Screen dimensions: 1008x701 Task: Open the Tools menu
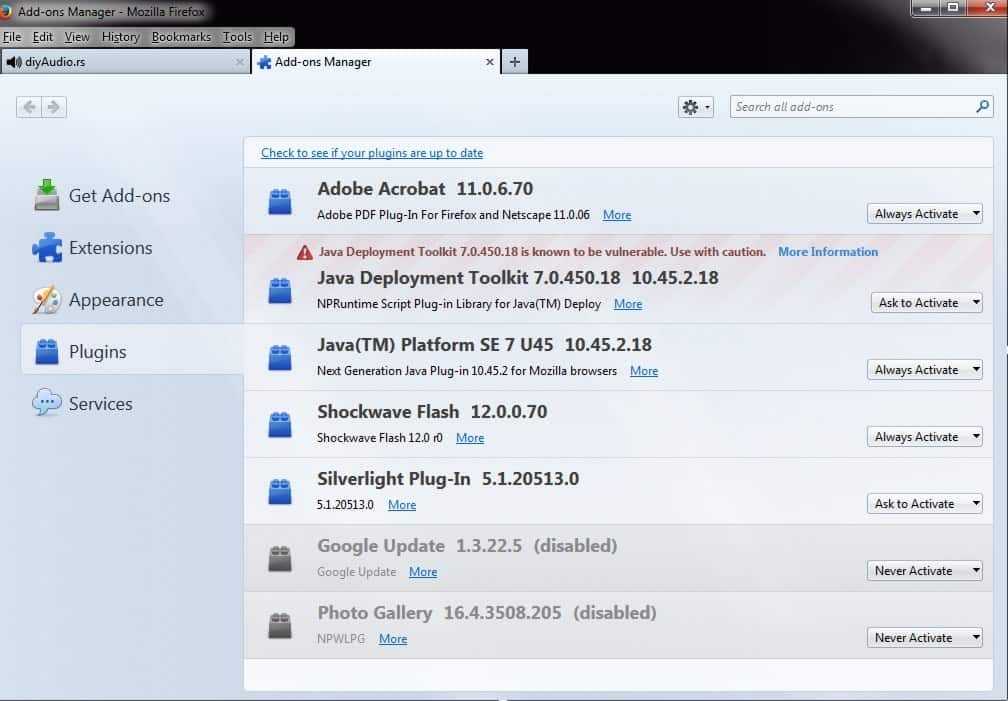point(237,37)
